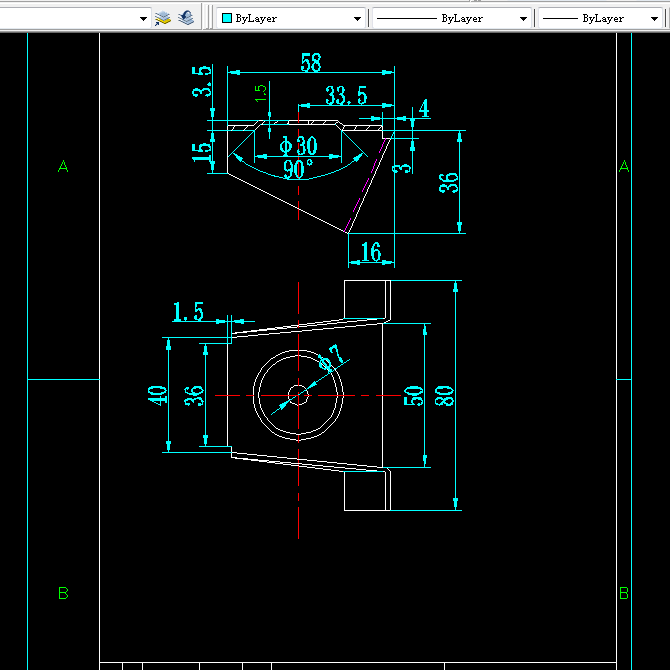Click zone label B in the right margin
The height and width of the screenshot is (670, 670).
tap(623, 593)
